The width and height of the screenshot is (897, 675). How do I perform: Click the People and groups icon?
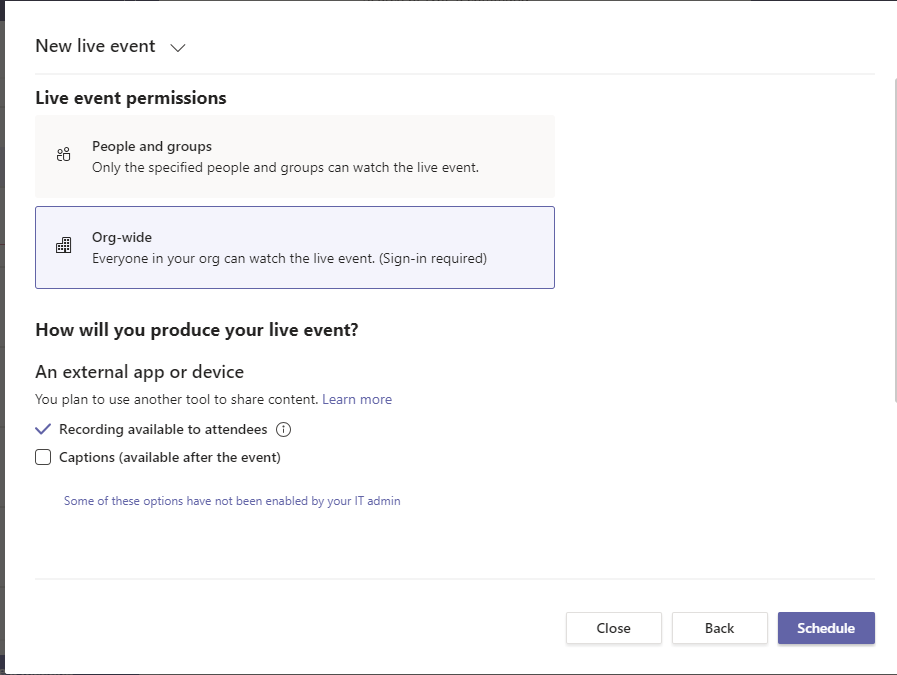(x=64, y=154)
